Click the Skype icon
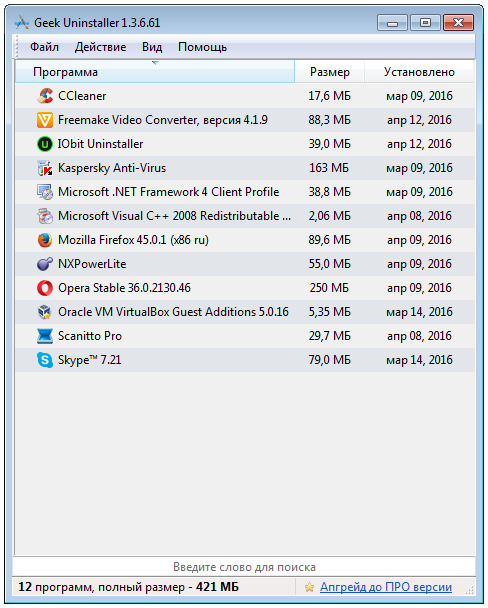This screenshot has width=488, height=608. (45, 360)
